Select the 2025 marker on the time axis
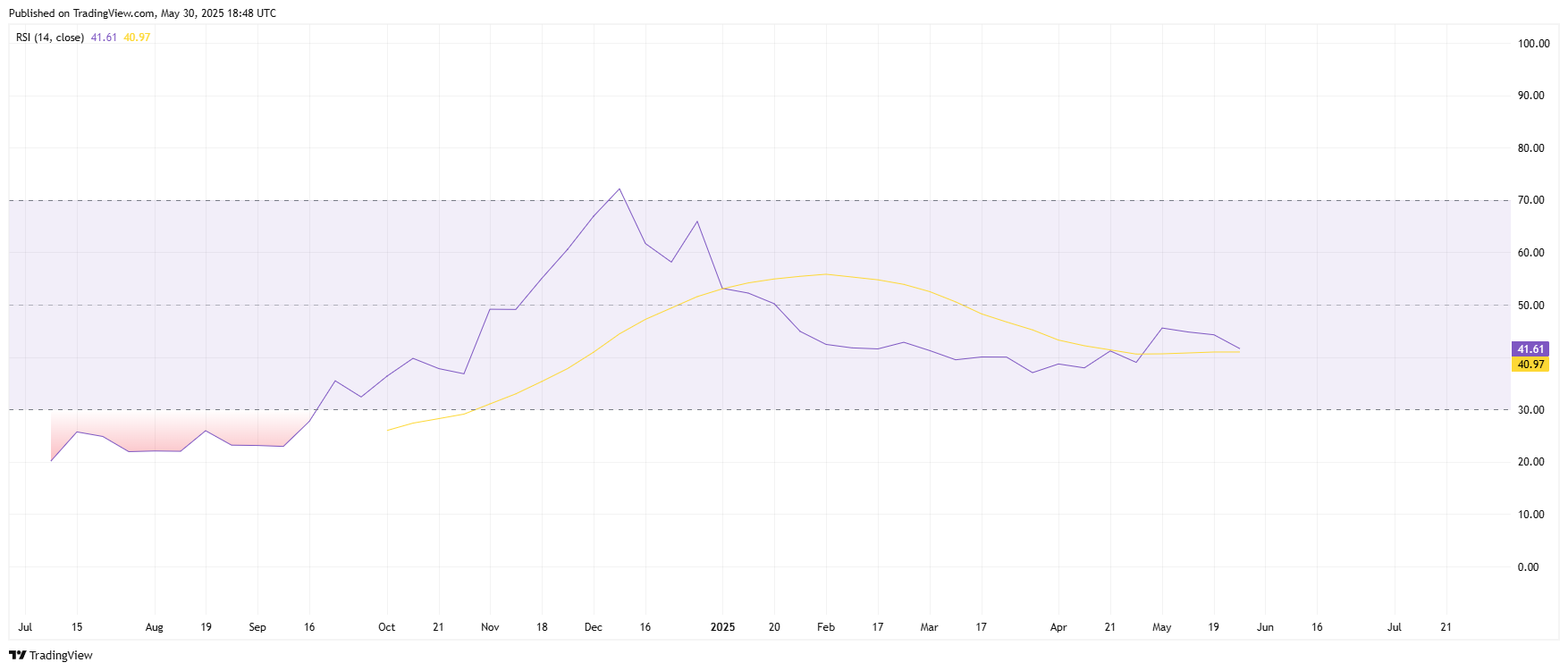Viewport: 1568px width, 671px height. click(722, 627)
